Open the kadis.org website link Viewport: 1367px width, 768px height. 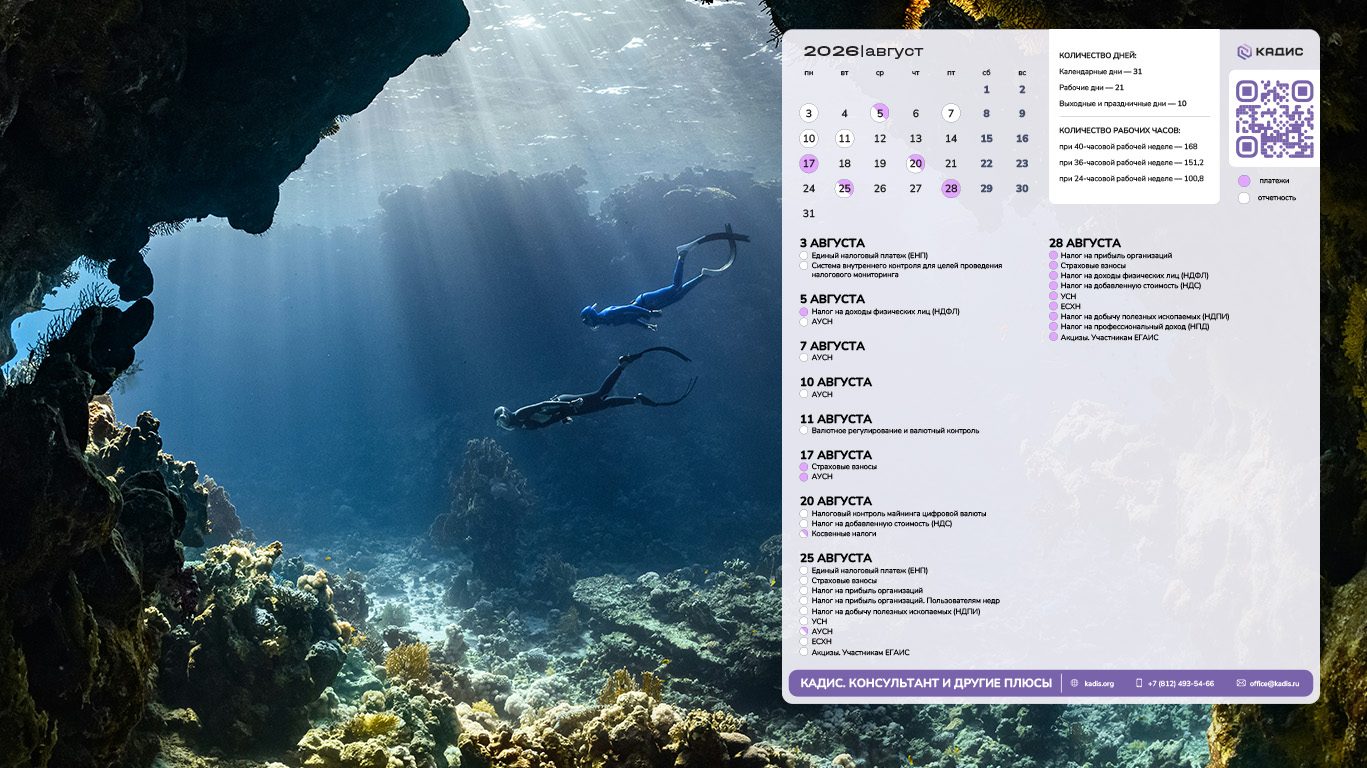(x=1099, y=683)
